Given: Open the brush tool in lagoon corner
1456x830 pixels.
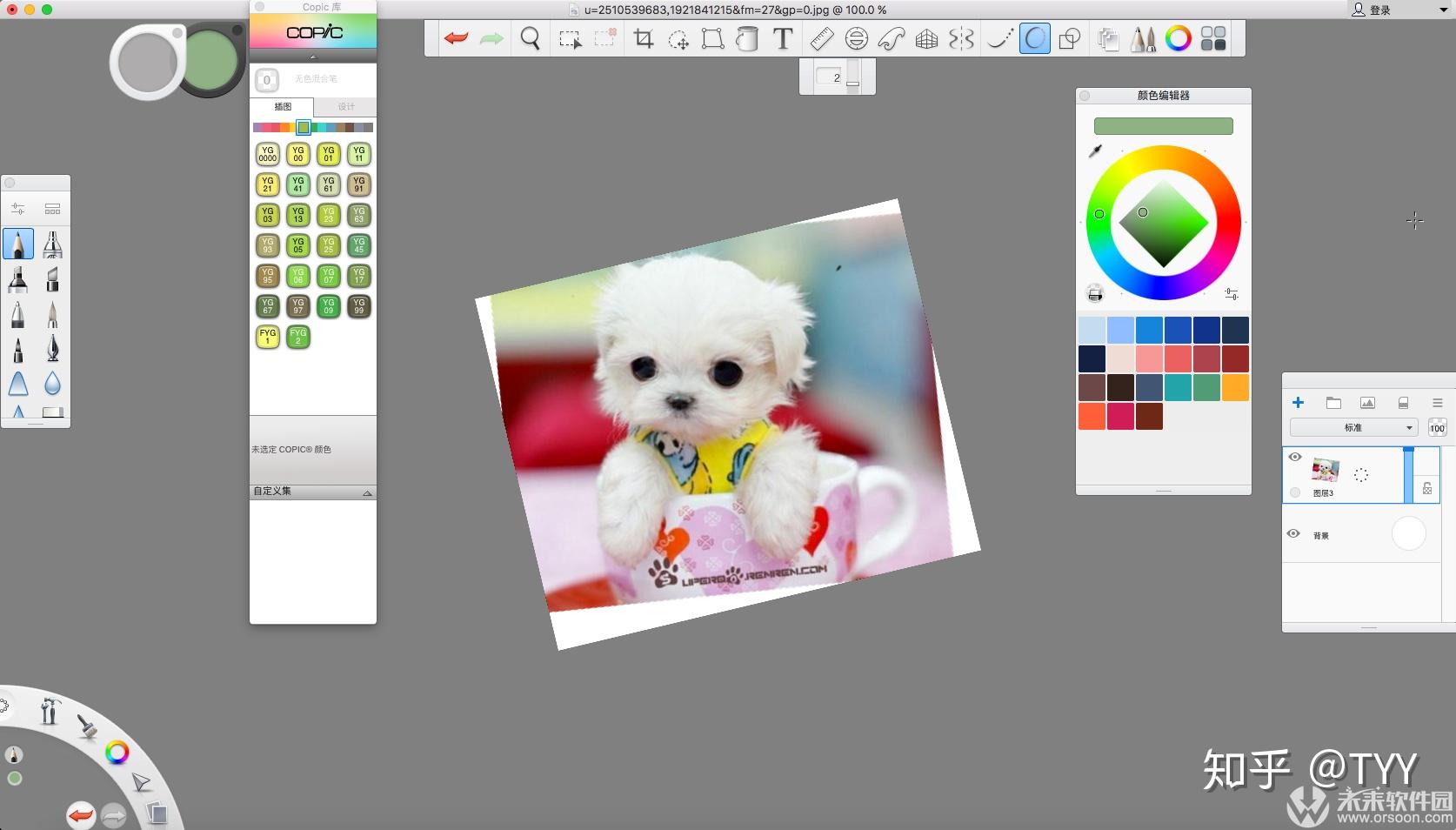Looking at the screenshot, I should tap(88, 725).
